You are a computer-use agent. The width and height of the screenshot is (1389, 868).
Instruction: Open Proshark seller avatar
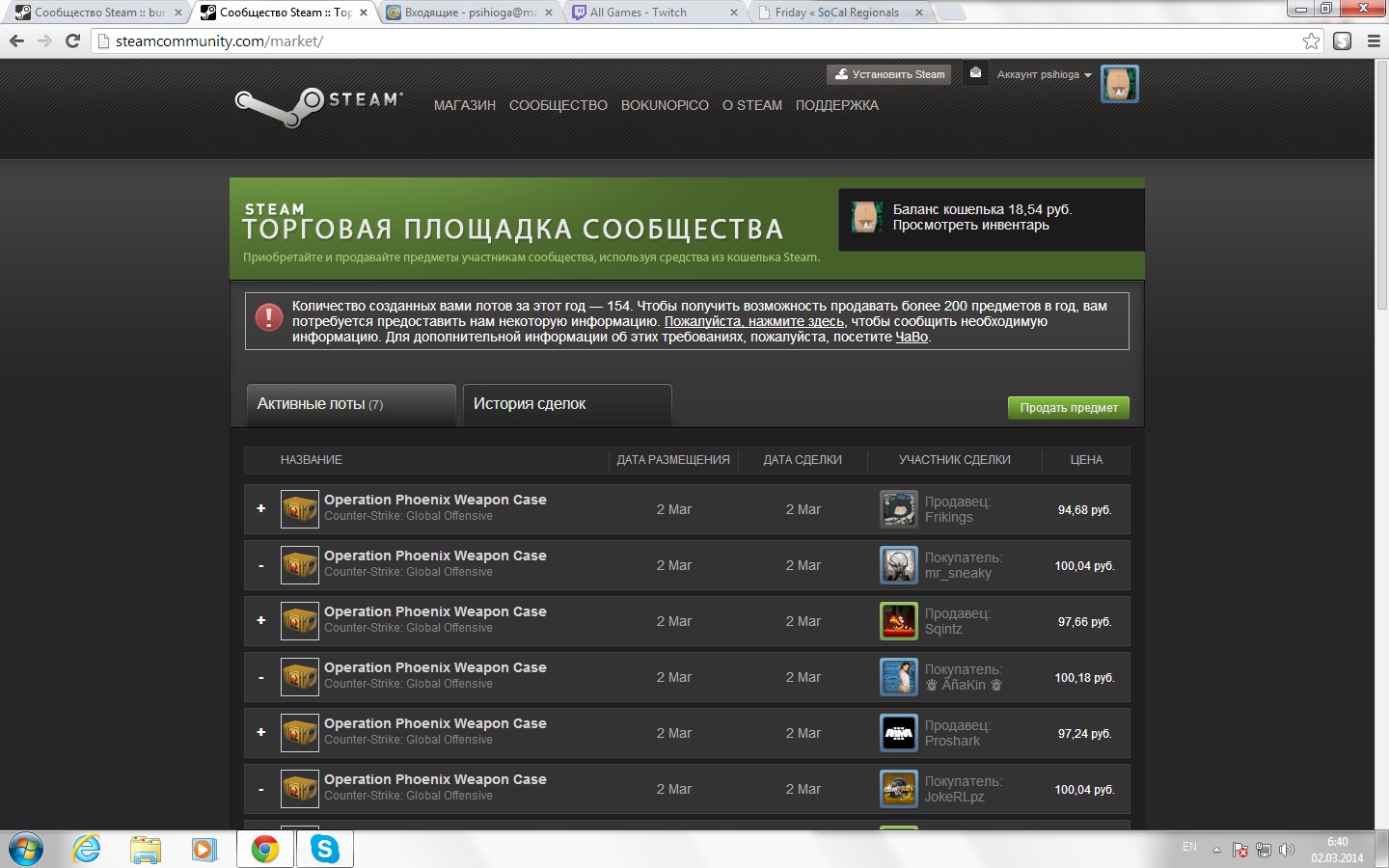coord(899,733)
